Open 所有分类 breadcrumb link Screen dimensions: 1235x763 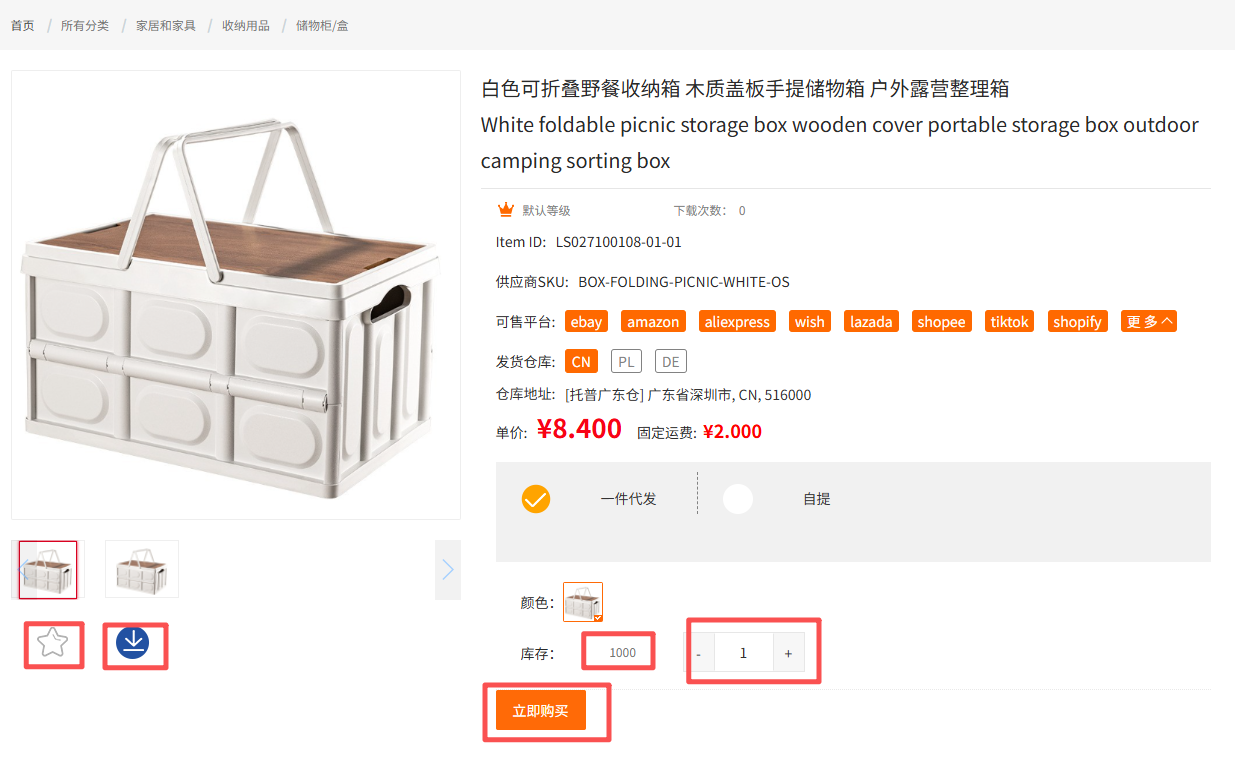[85, 25]
